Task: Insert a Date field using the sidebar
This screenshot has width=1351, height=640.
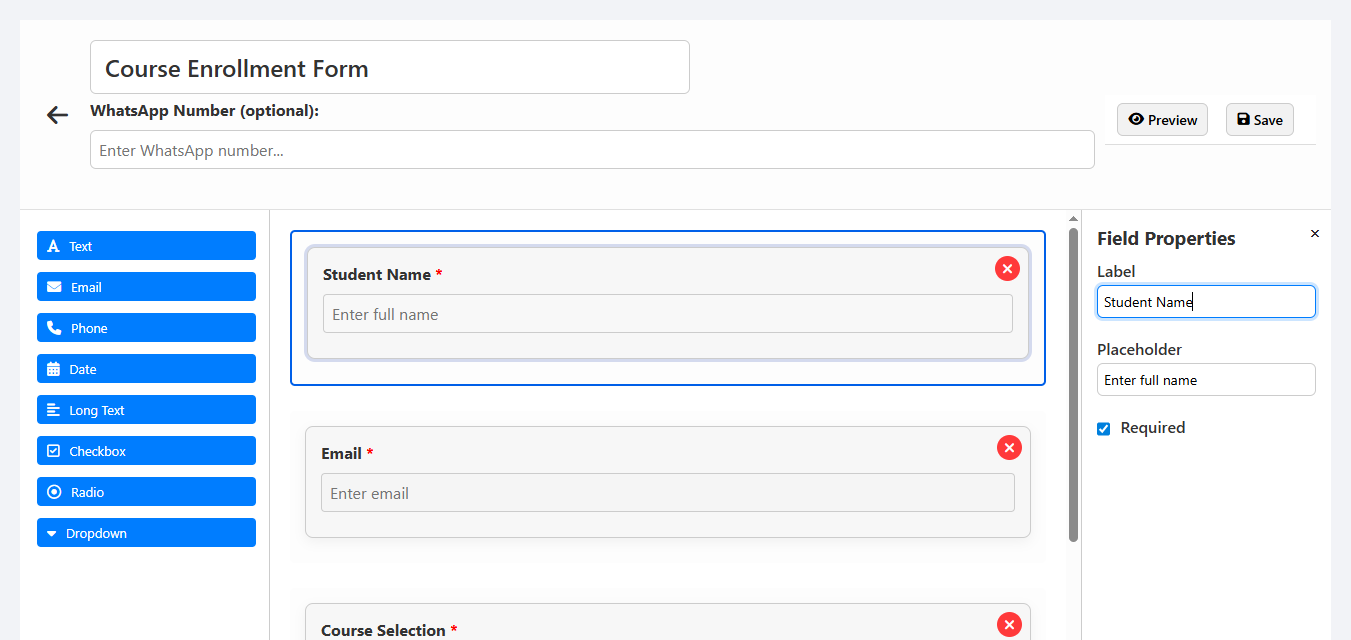Action: tap(146, 368)
